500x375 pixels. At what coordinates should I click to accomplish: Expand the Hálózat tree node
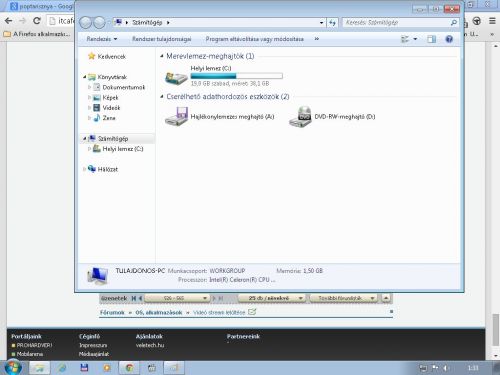pyautogui.click(x=84, y=169)
